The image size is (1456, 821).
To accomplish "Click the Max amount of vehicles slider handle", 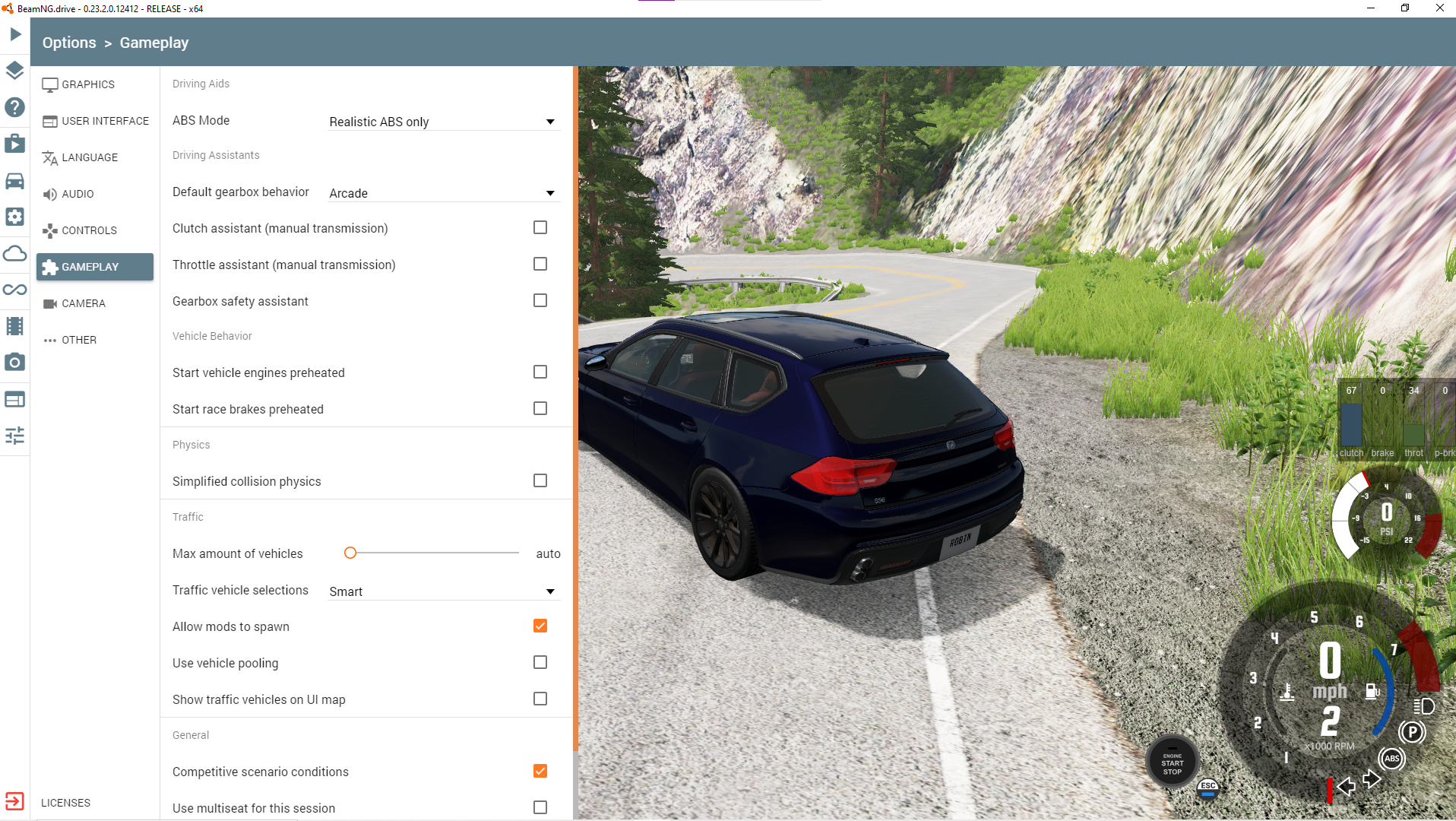I will 350,553.
